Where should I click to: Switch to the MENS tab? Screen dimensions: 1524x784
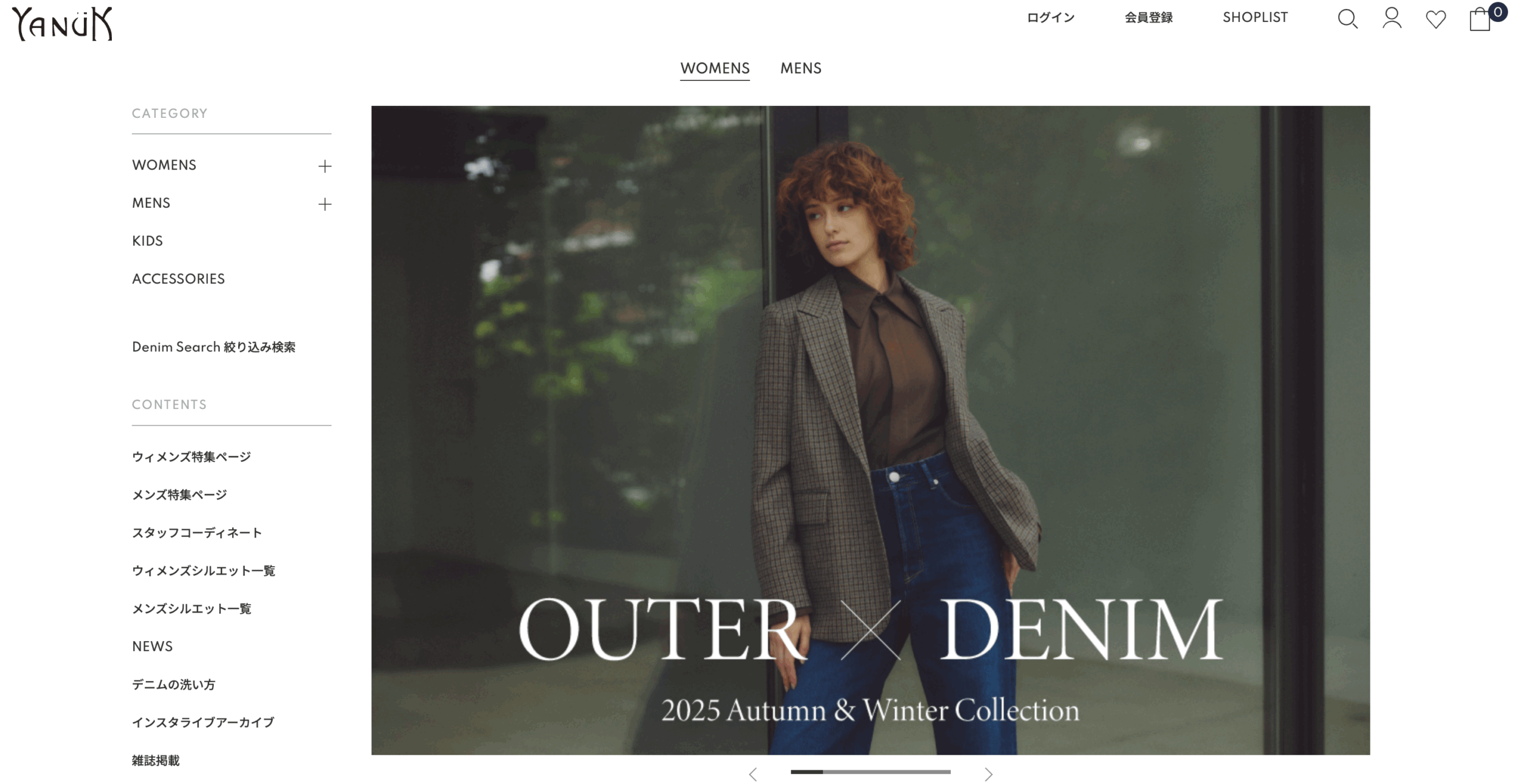(800, 68)
